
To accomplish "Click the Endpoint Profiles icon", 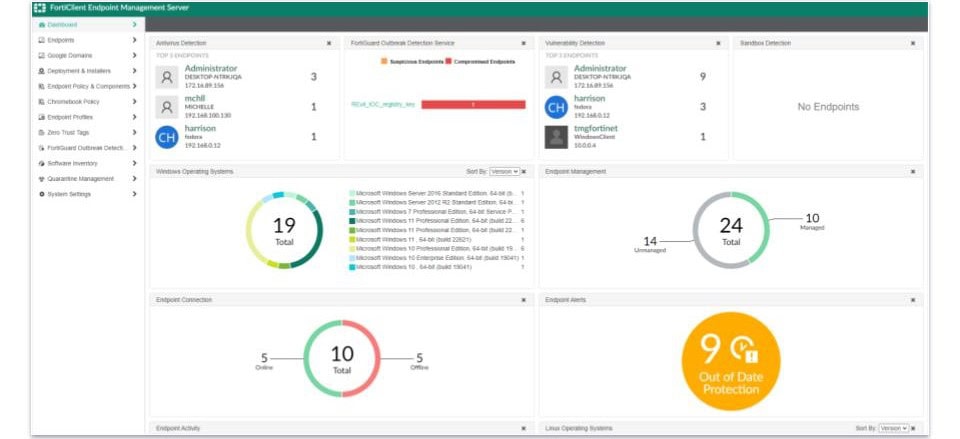I will [x=42, y=117].
